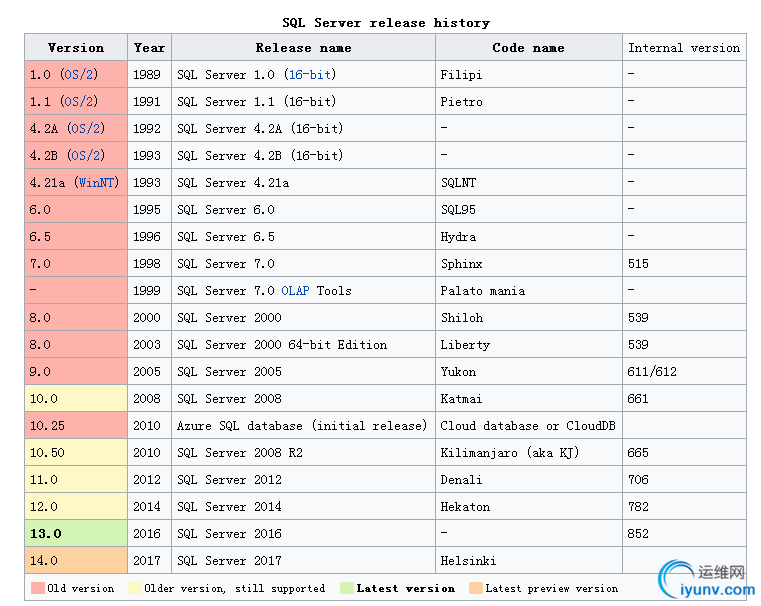Click the code name SQL95
Image resolution: width=761 pixels, height=606 pixels.
point(458,210)
